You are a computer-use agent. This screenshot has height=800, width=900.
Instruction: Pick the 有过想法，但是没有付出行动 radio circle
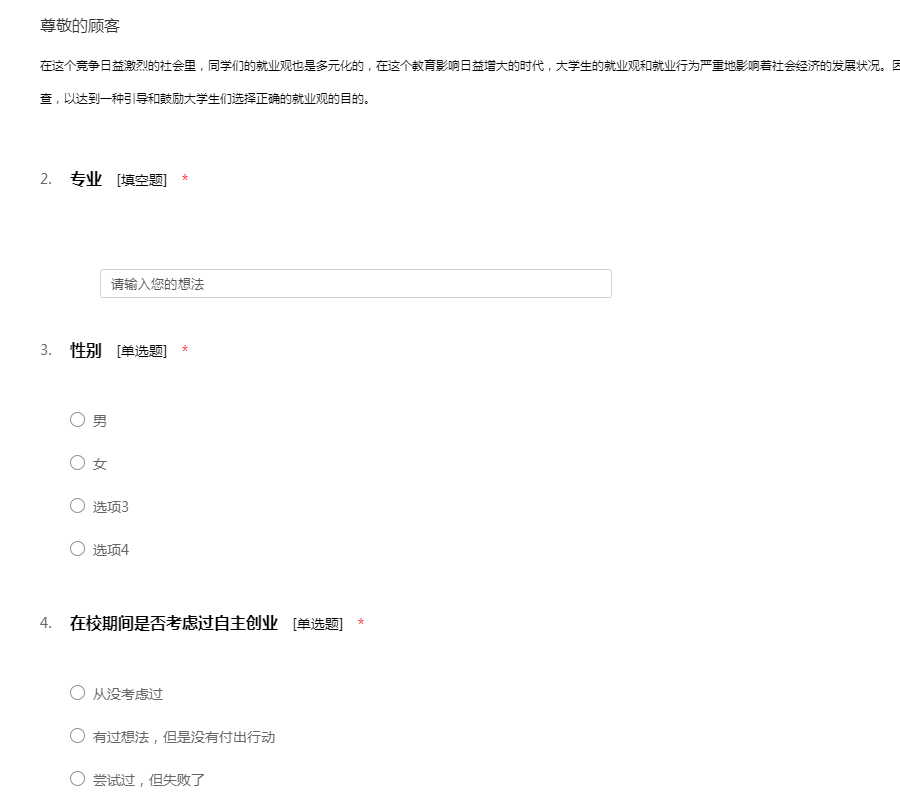click(x=77, y=736)
